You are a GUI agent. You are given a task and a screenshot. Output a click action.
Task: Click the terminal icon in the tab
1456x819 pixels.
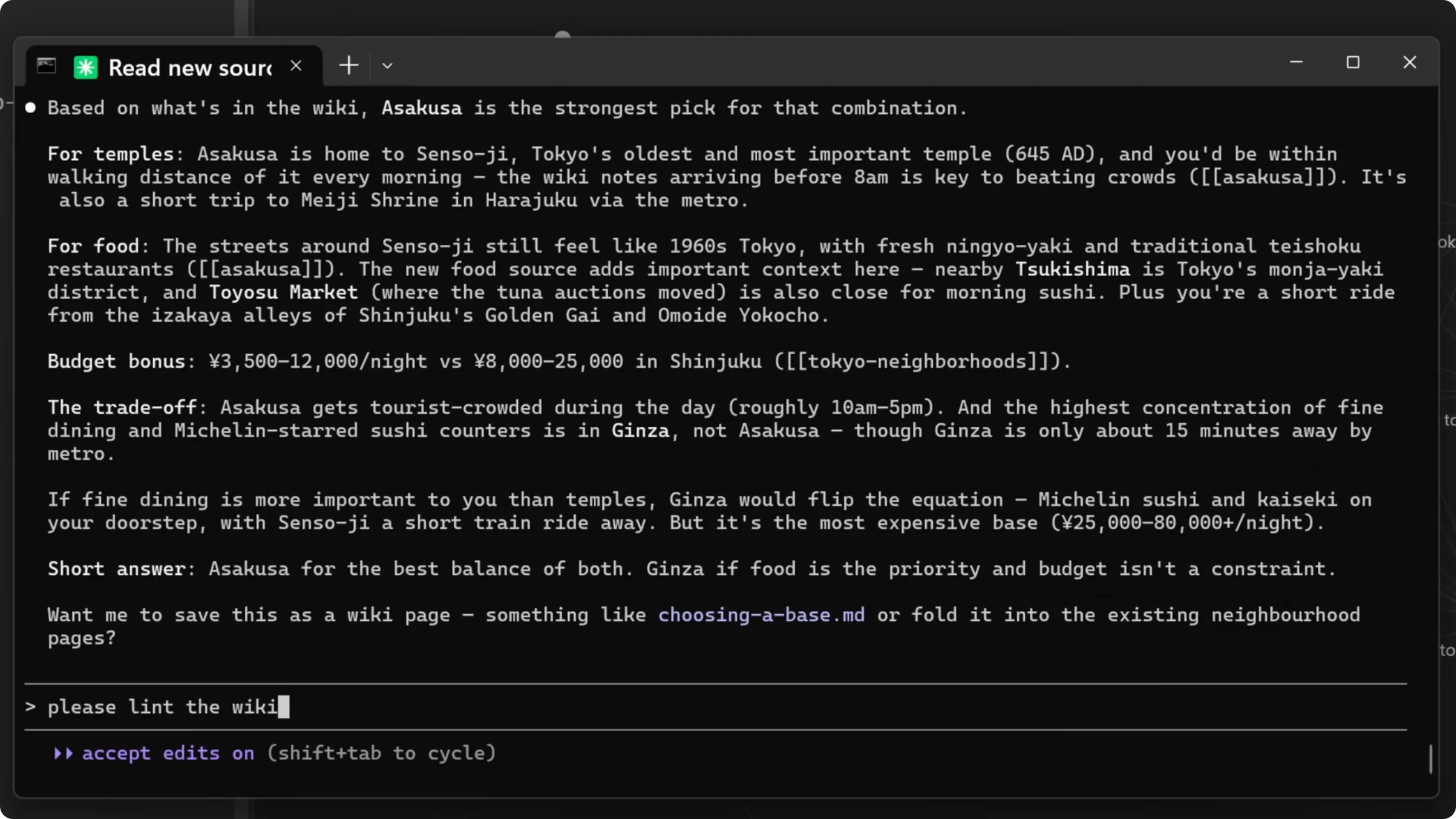point(47,66)
